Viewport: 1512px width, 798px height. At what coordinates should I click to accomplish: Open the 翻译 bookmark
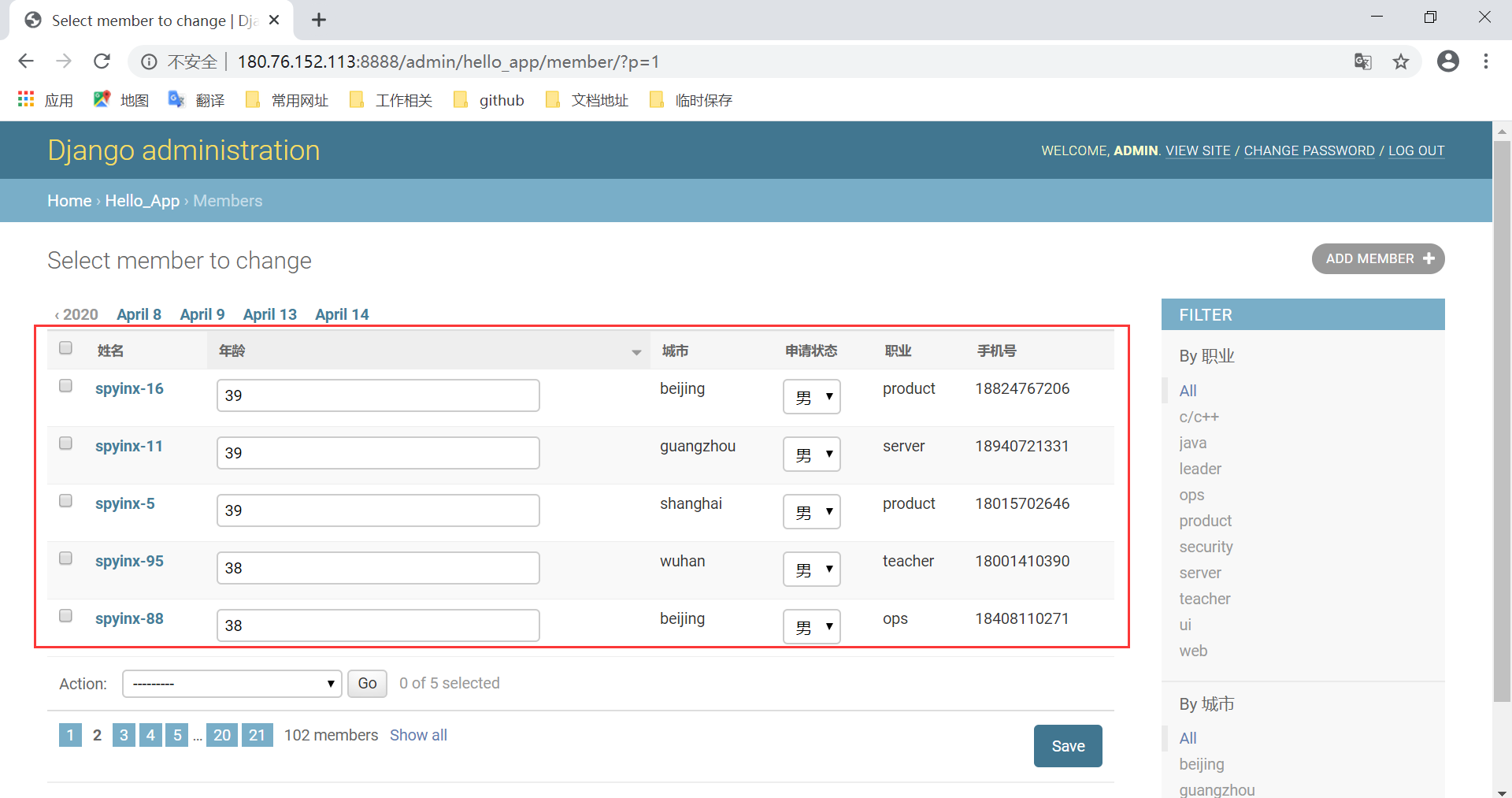[x=197, y=100]
